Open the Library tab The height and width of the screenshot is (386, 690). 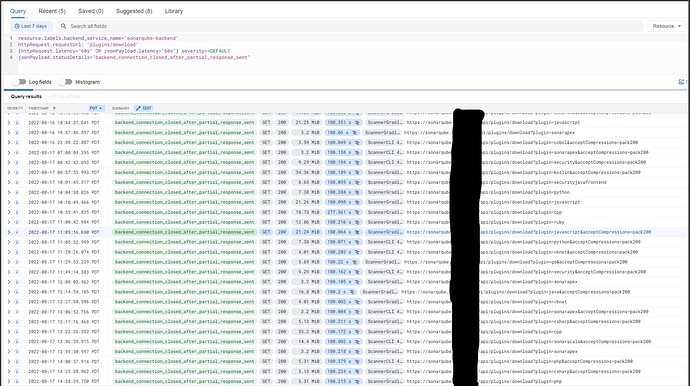(173, 11)
